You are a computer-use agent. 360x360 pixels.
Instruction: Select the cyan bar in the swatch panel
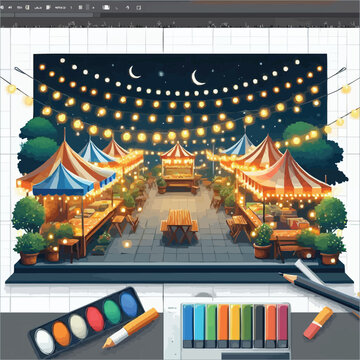pyautogui.click(x=199, y=326)
